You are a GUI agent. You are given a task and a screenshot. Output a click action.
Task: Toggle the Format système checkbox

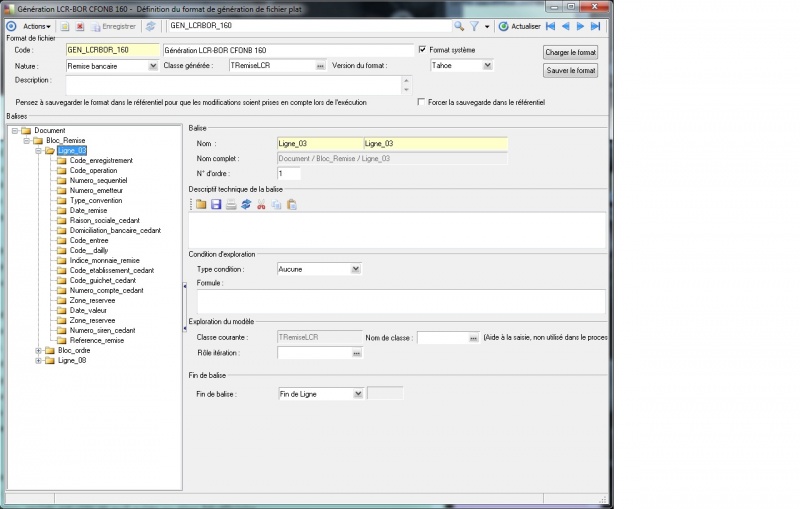pyautogui.click(x=422, y=49)
